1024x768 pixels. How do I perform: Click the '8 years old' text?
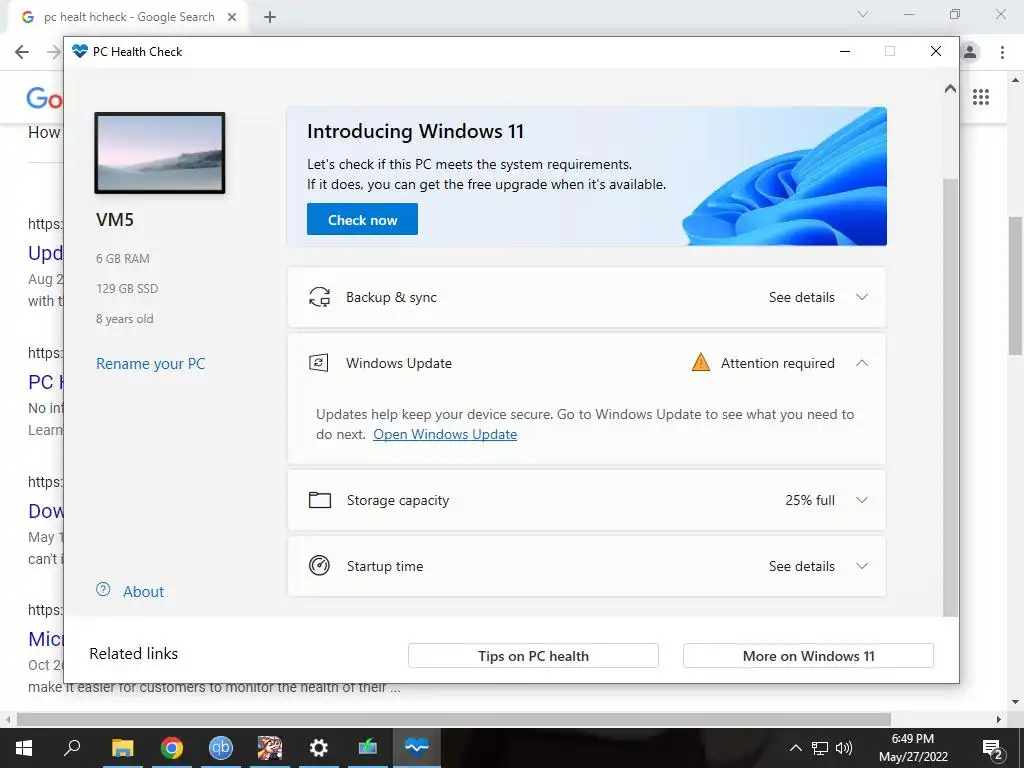[x=125, y=319]
